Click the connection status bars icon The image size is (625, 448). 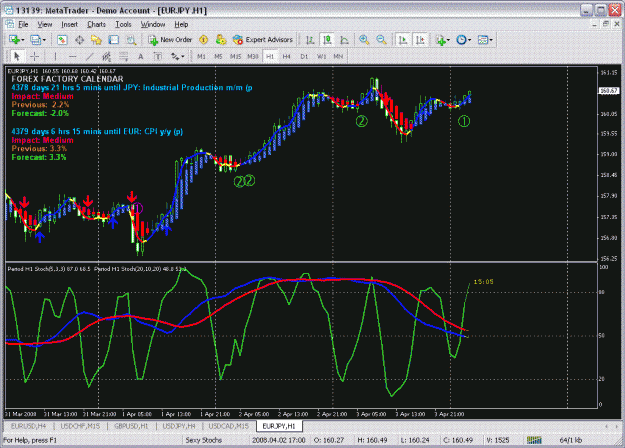pyautogui.click(x=534, y=440)
